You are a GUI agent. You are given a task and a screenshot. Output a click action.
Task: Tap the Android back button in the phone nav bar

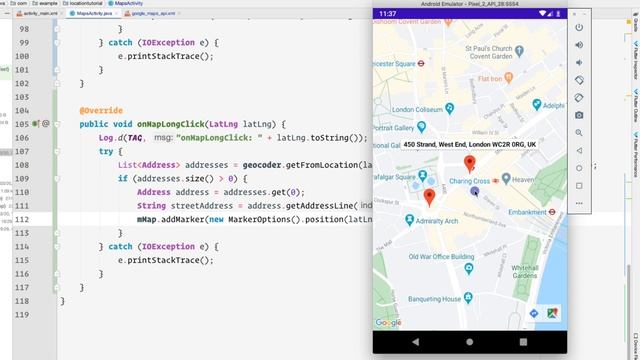[416, 342]
